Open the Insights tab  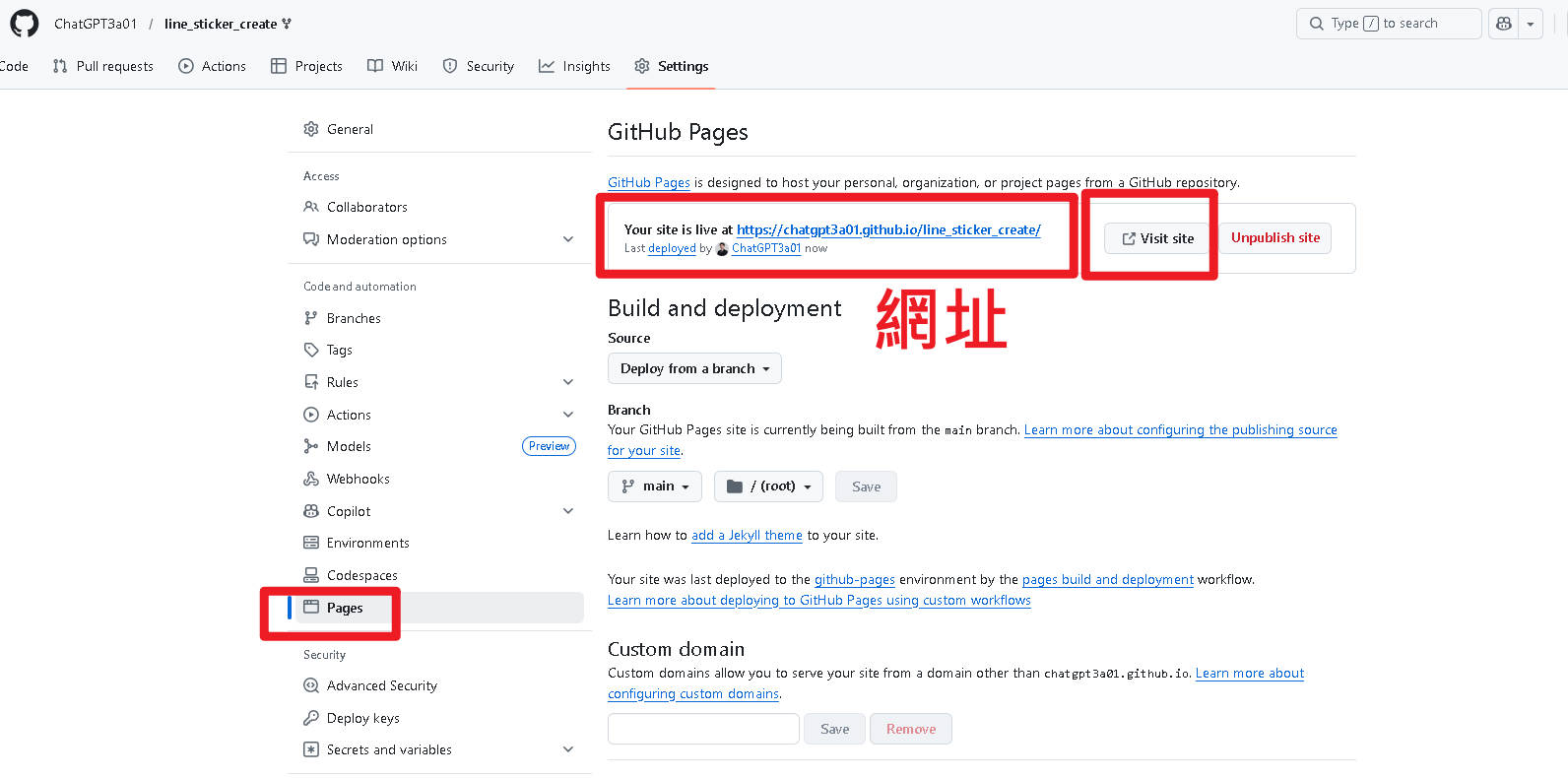(x=574, y=66)
